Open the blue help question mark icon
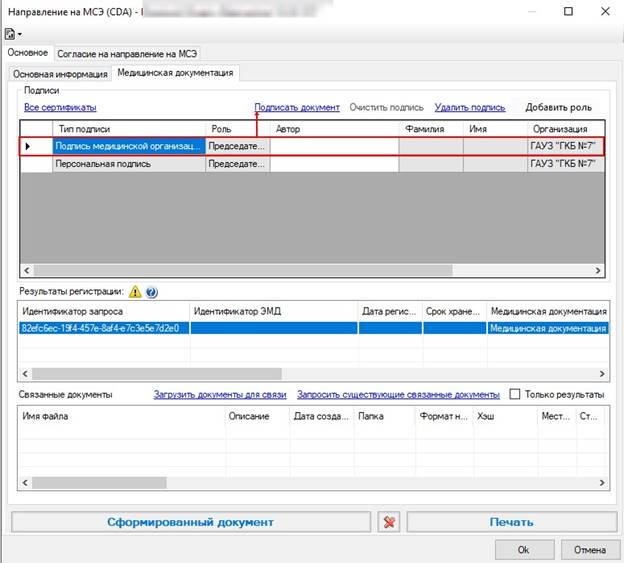The height and width of the screenshot is (563, 624). tap(151, 292)
